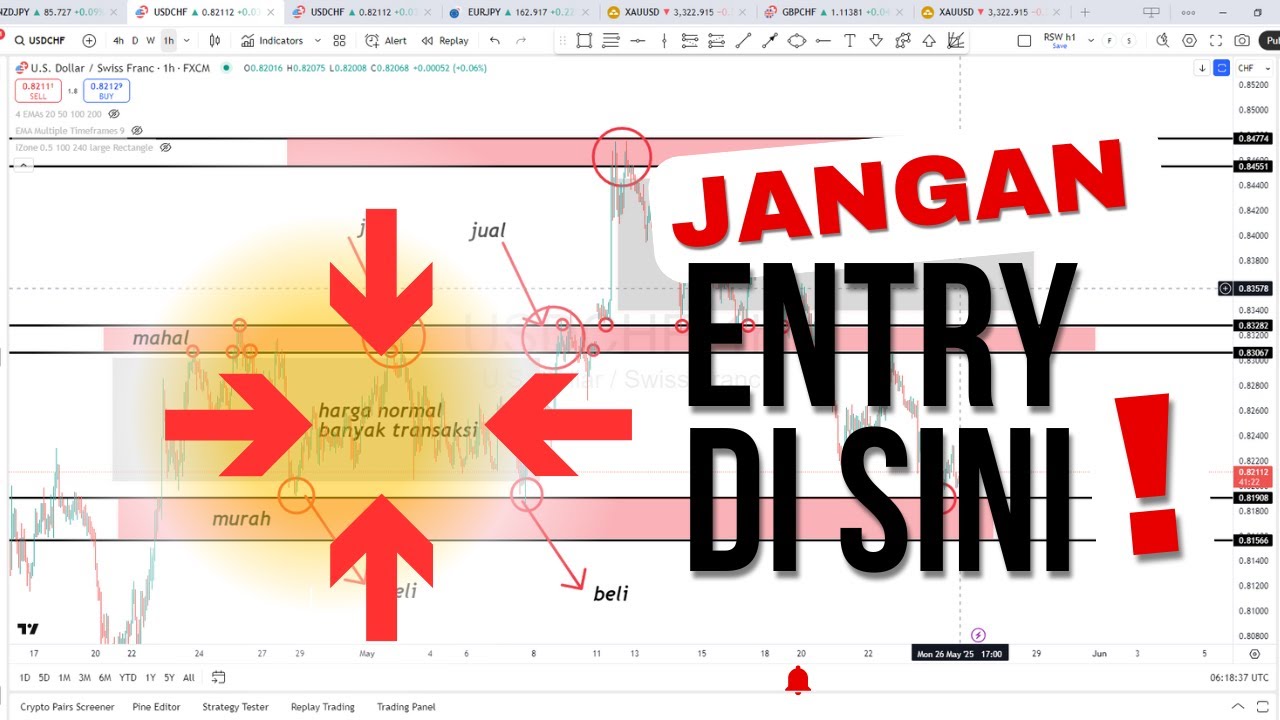This screenshot has width=1280, height=720.
Task: Select the horizontal lines multi-line drawing tool
Action: (x=611, y=41)
